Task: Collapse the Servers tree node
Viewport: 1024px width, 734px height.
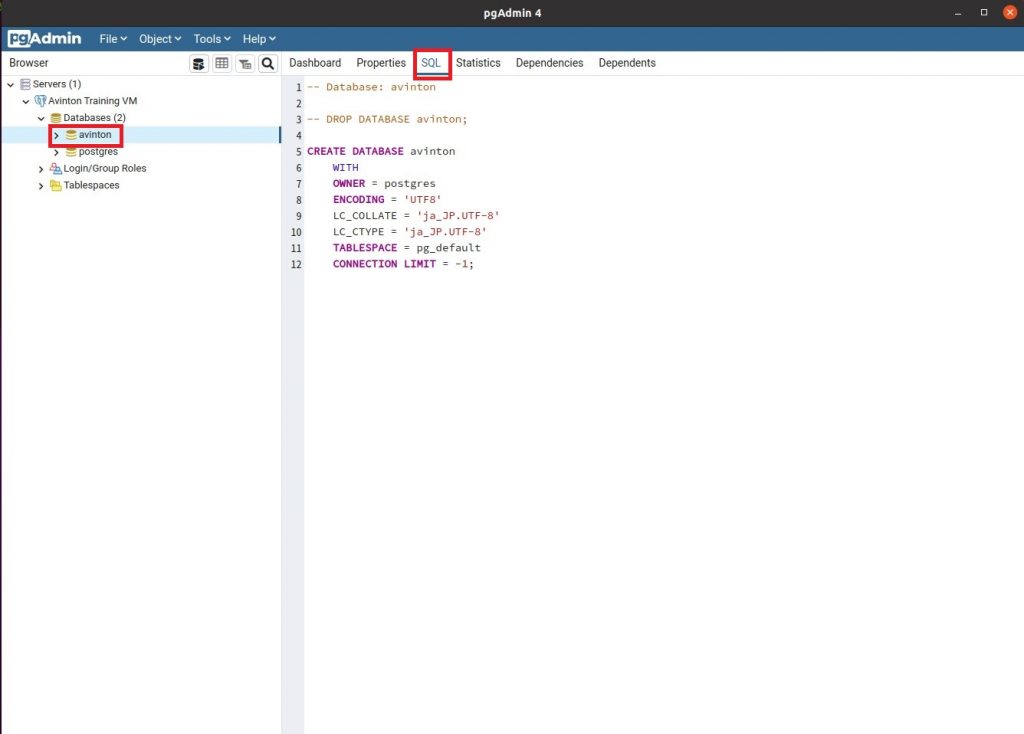Action: [x=11, y=84]
